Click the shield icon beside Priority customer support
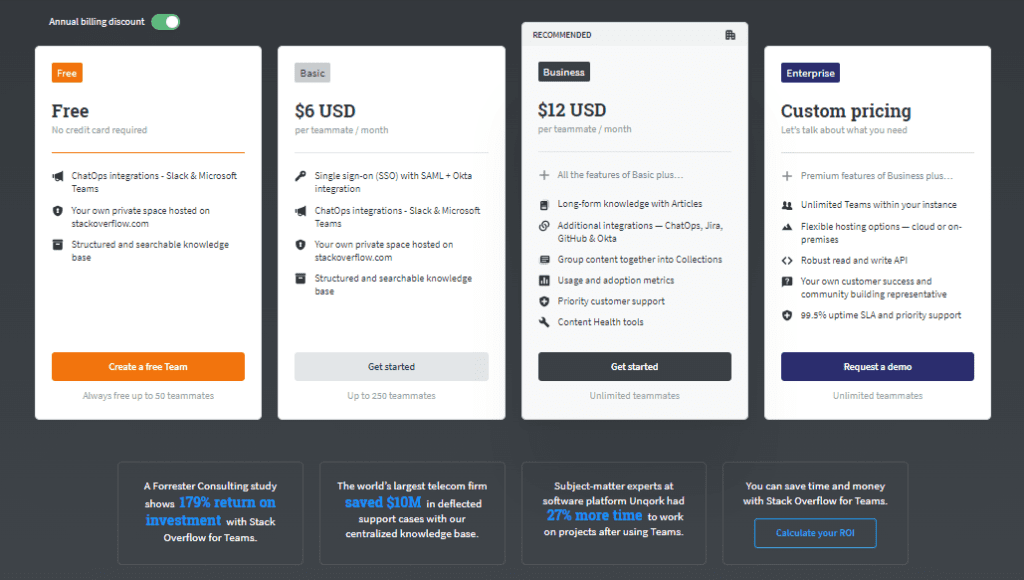1024x580 pixels. coord(544,301)
